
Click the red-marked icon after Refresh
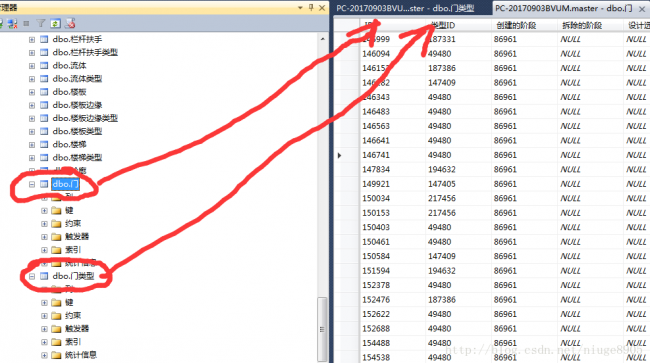[70, 24]
